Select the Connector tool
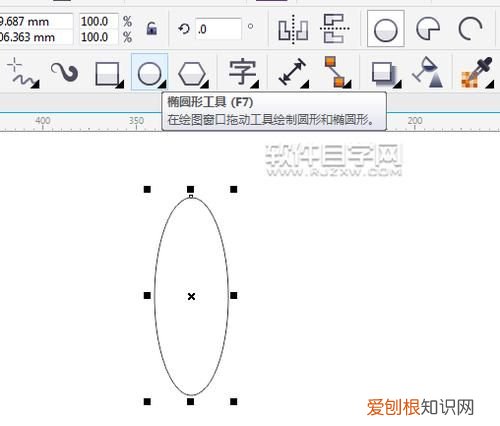Viewport: 500px width, 426px height. tap(336, 72)
